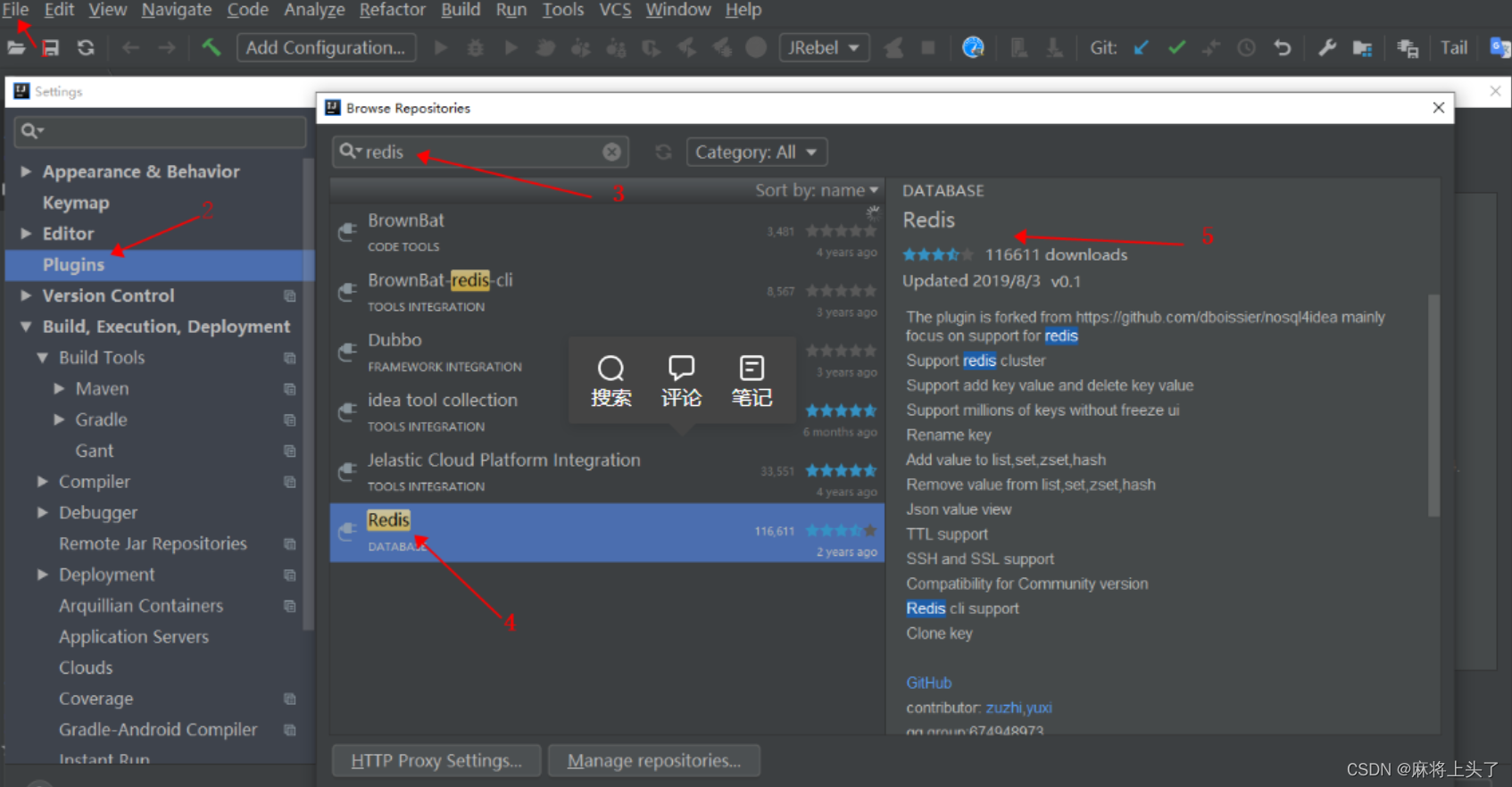Click the Git Show History clock icon
The width and height of the screenshot is (1512, 787).
tap(1246, 47)
